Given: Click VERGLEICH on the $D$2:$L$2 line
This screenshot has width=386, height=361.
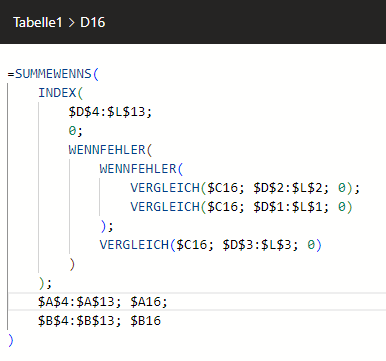Looking at the screenshot, I should tap(165, 188).
